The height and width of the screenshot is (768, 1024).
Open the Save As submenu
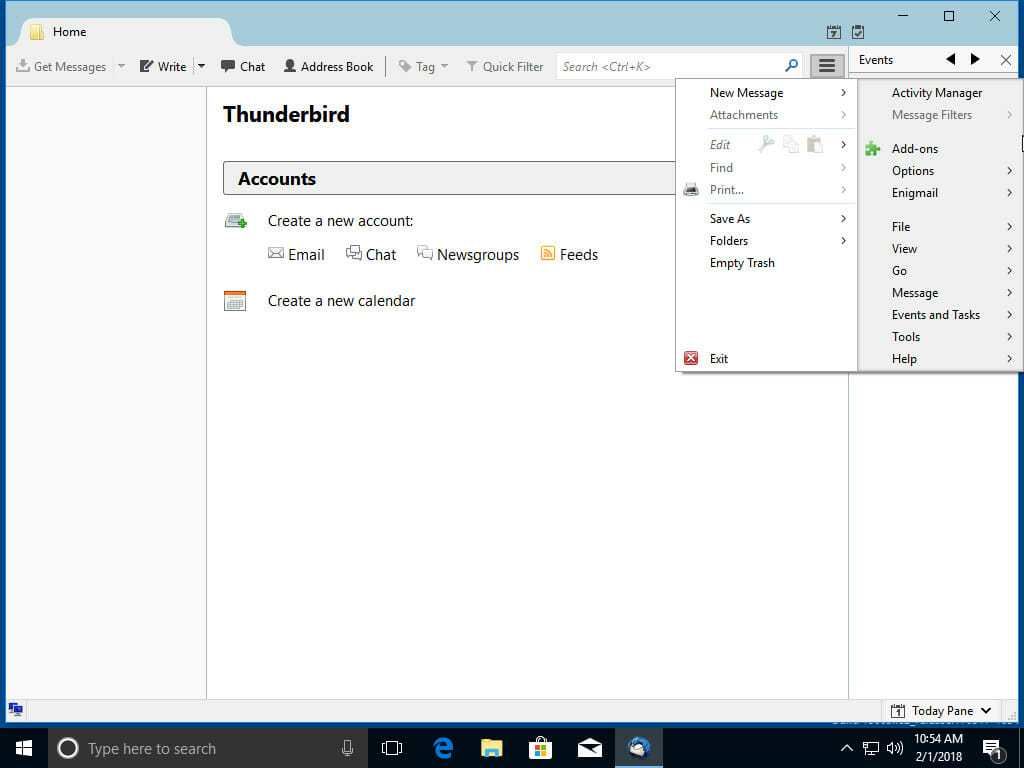click(729, 218)
